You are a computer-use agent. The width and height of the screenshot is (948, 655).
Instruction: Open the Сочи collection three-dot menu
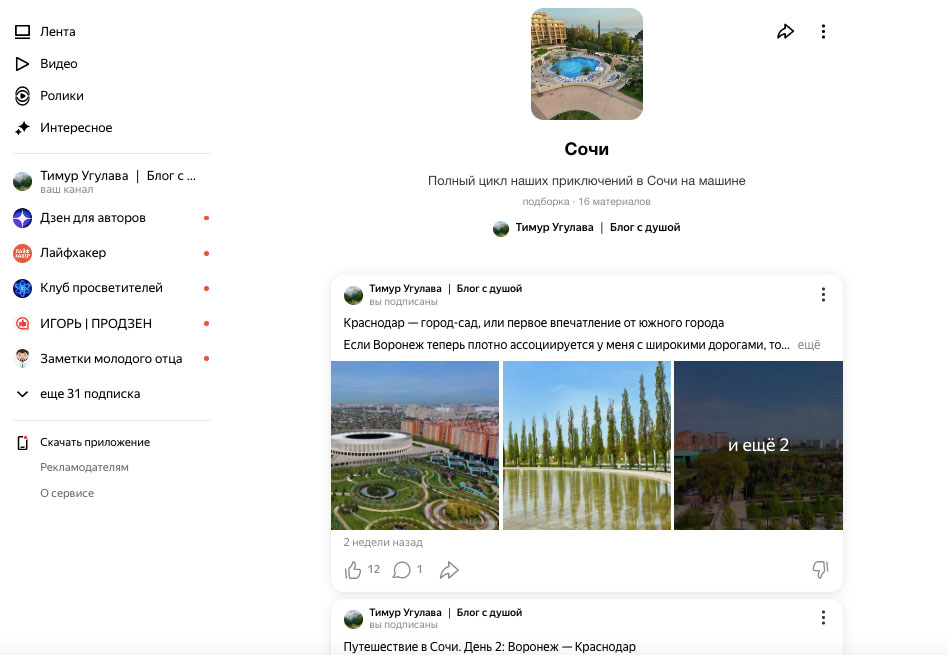point(823,31)
